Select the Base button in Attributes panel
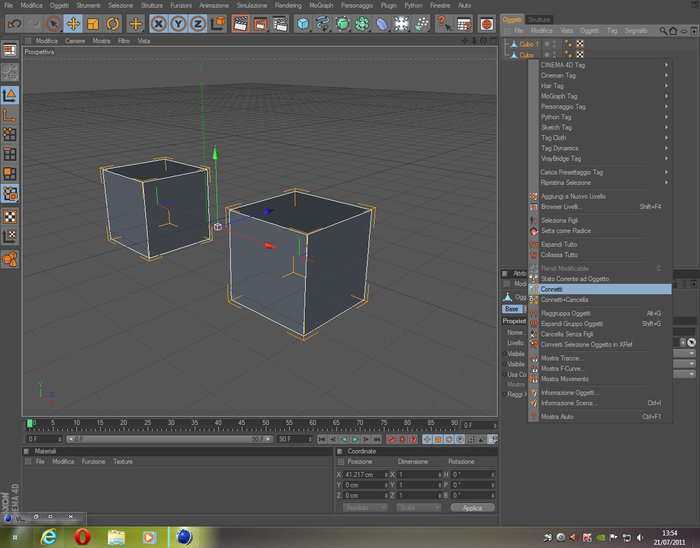 pyautogui.click(x=512, y=309)
